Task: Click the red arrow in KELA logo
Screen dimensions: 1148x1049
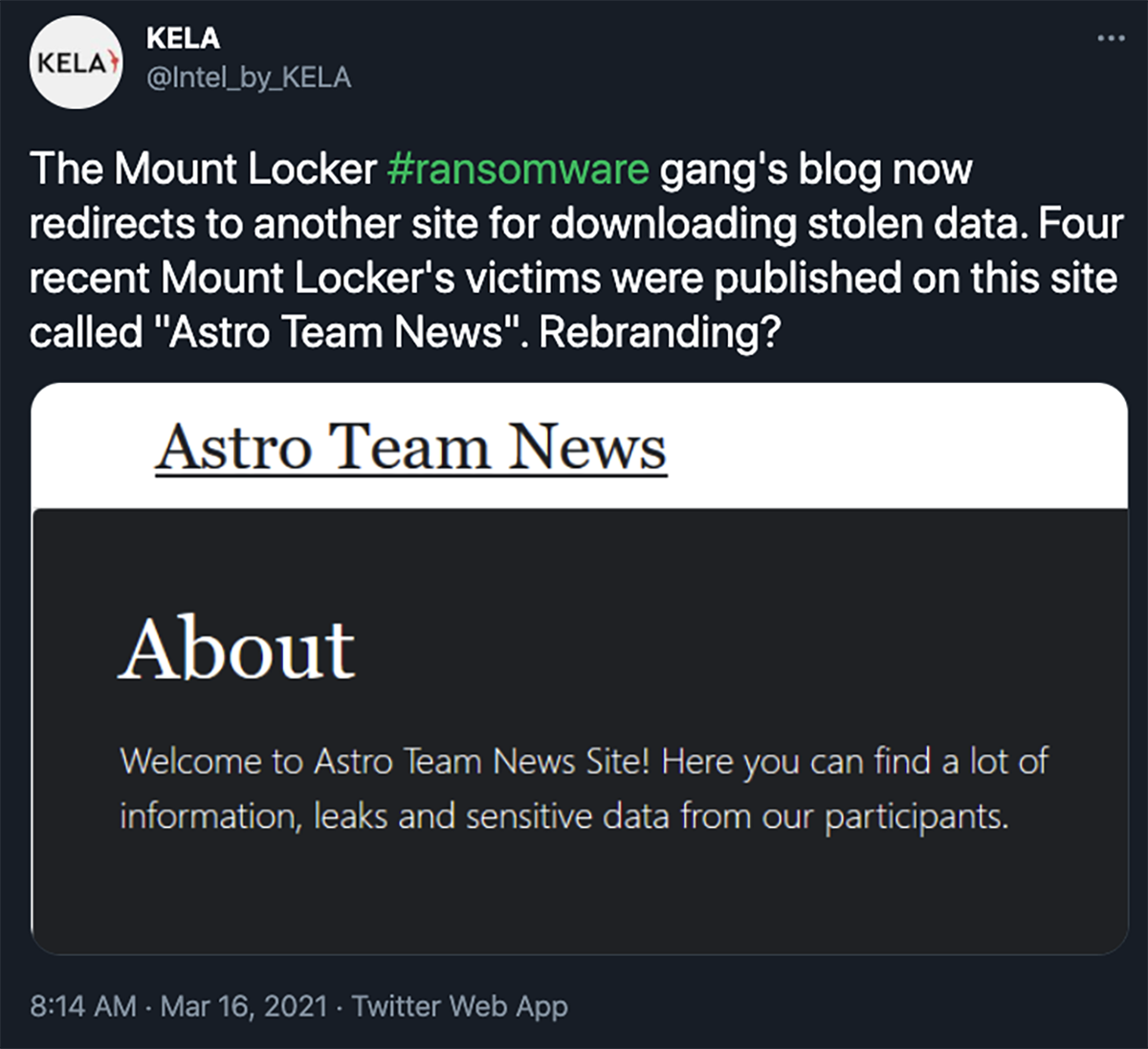Action: coord(113,62)
